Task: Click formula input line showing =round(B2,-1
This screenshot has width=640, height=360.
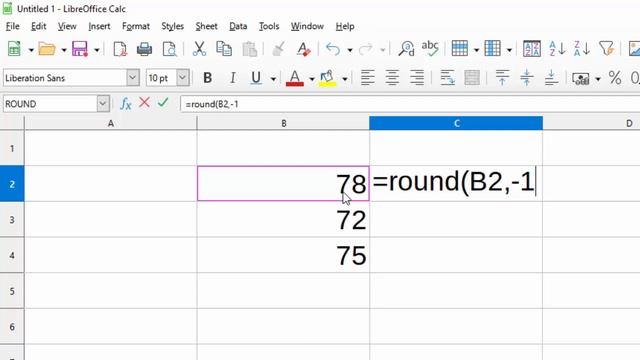Action: [x=410, y=104]
